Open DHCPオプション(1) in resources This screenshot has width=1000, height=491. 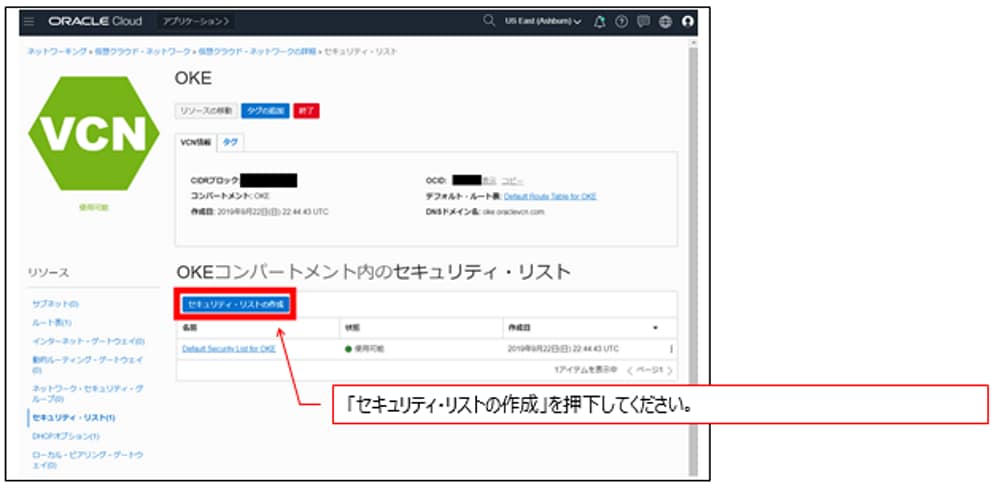(66, 436)
